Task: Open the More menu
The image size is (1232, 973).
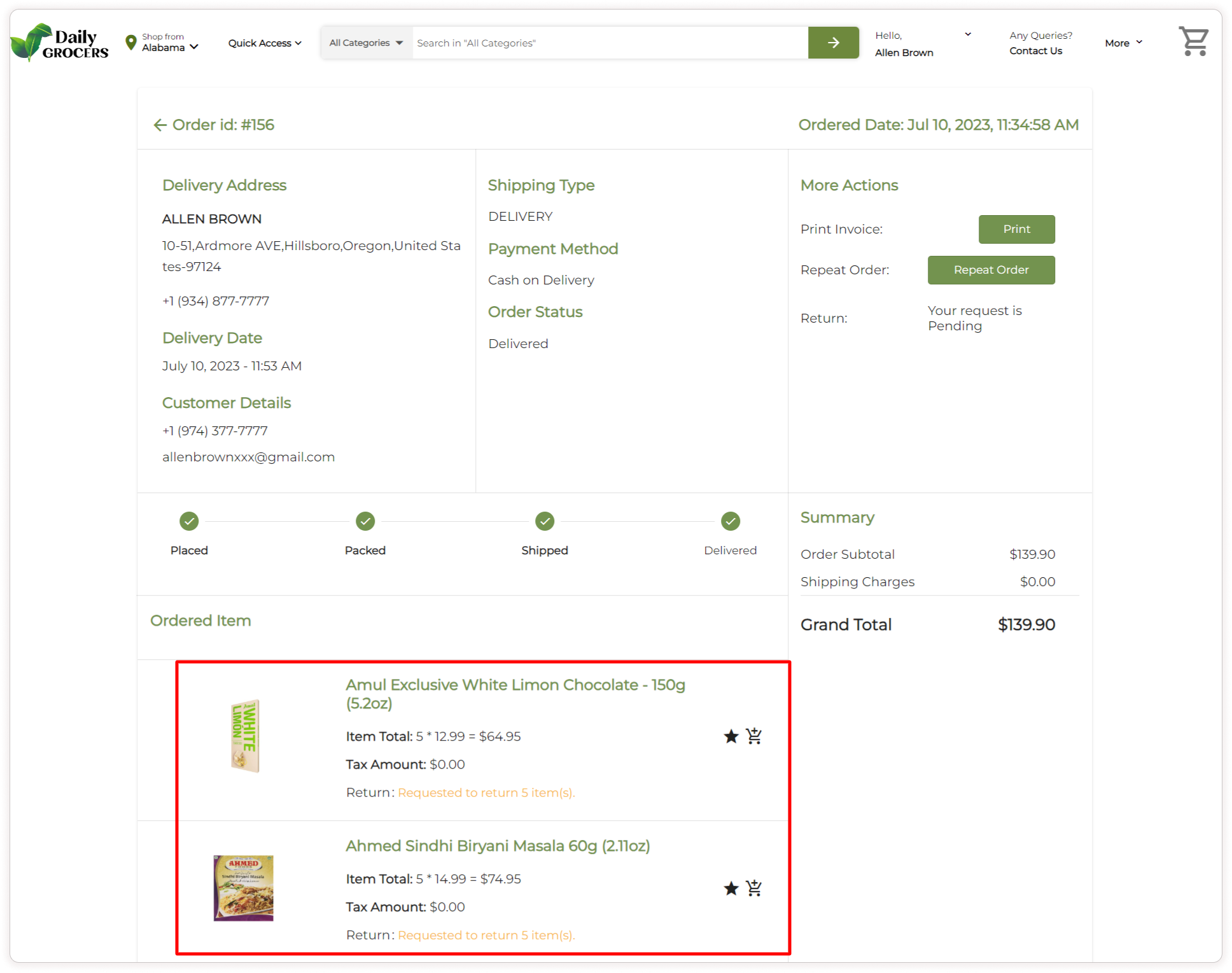Action: (1124, 43)
